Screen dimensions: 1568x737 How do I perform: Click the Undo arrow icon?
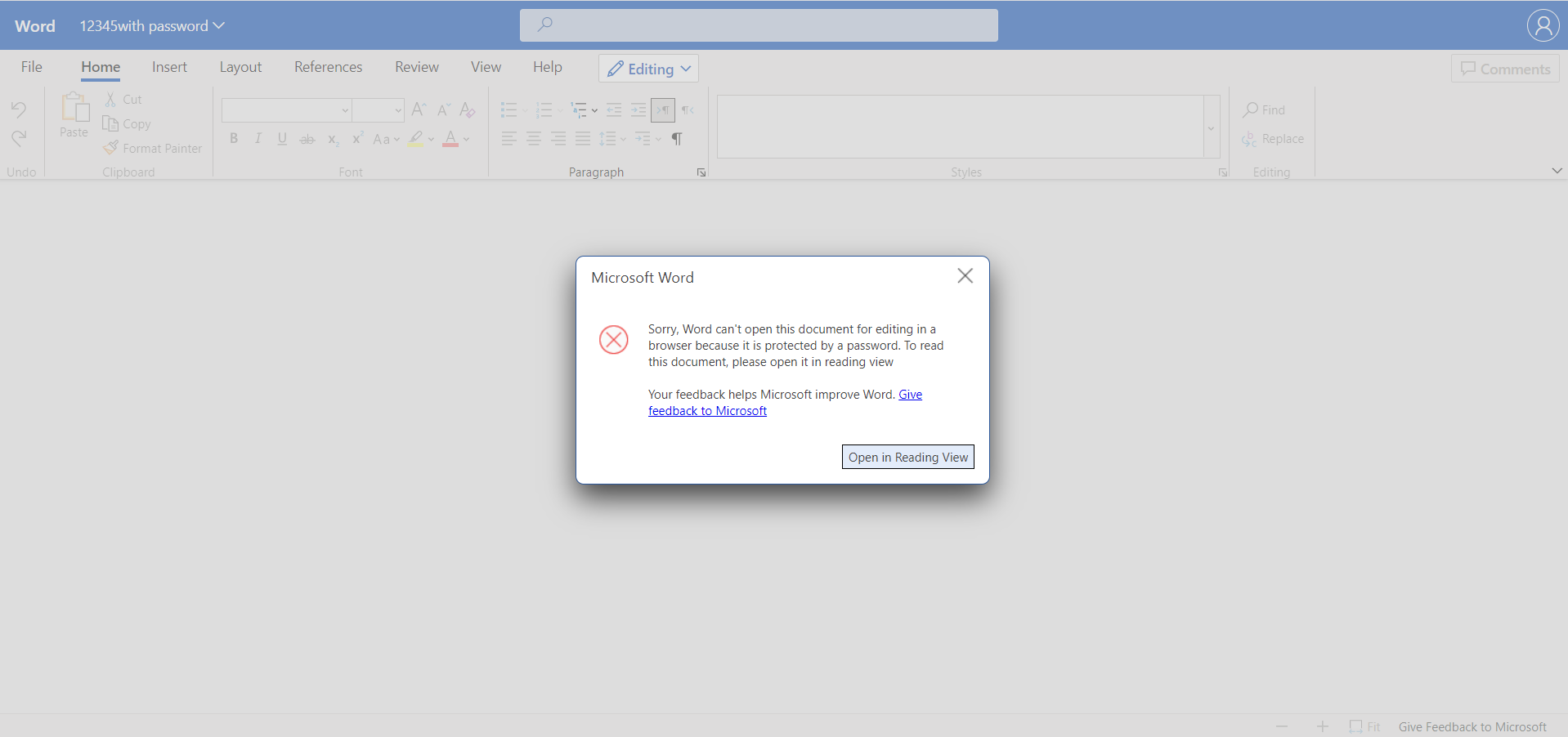point(19,109)
